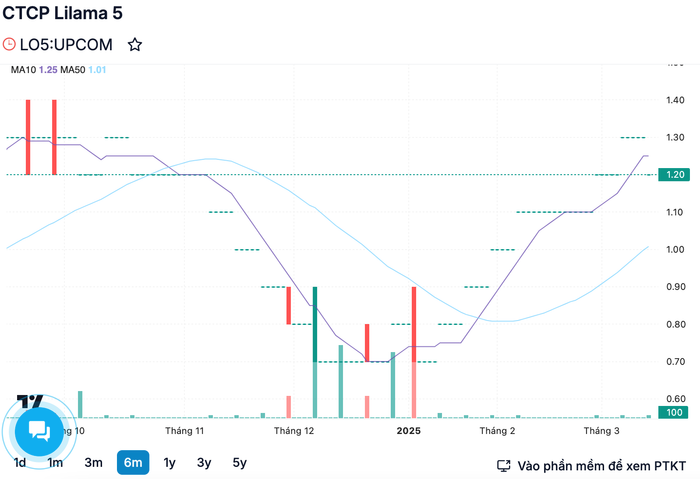Click the Tháng 12 timeline label

294,431
